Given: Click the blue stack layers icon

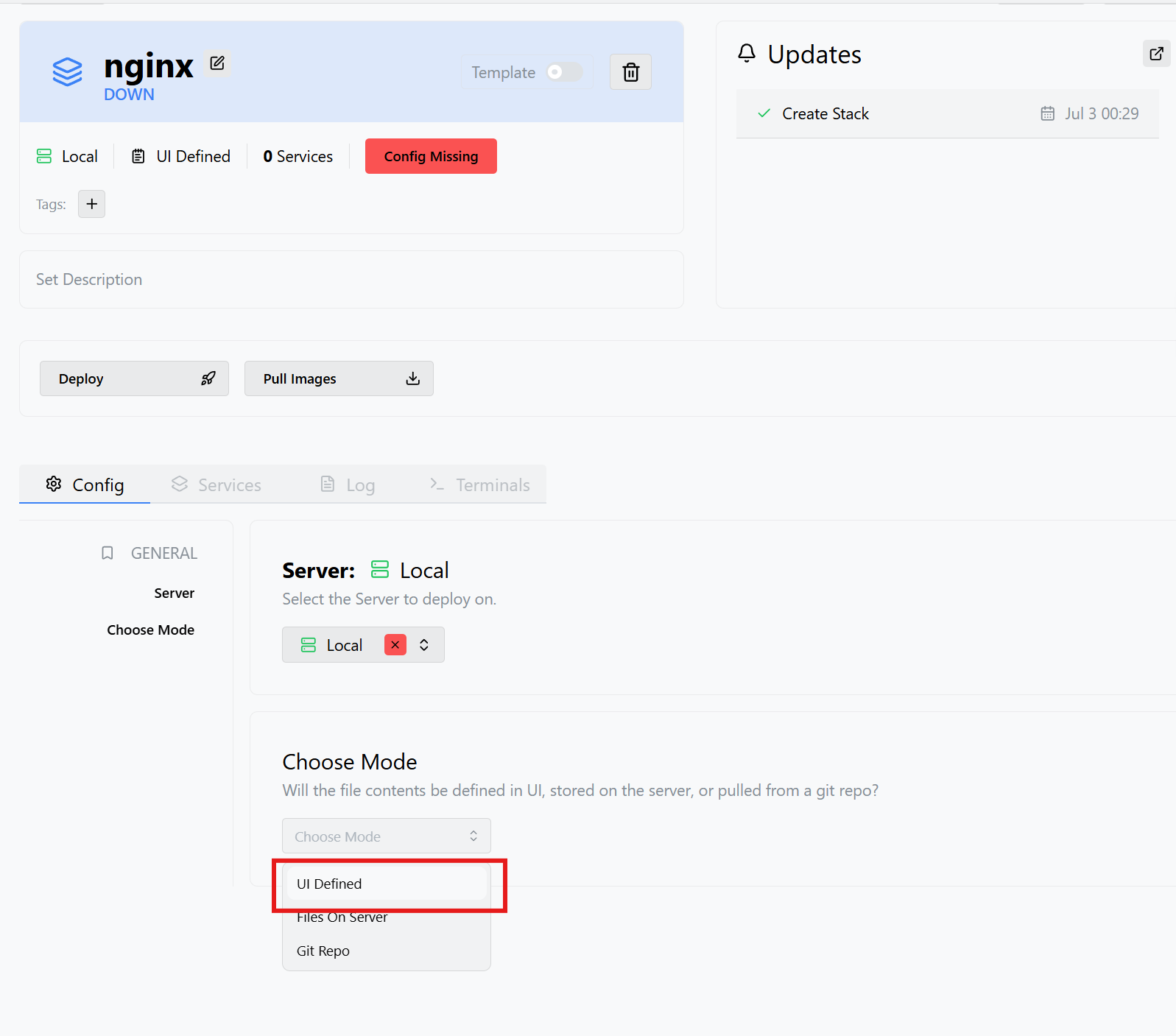Looking at the screenshot, I should tap(67, 72).
